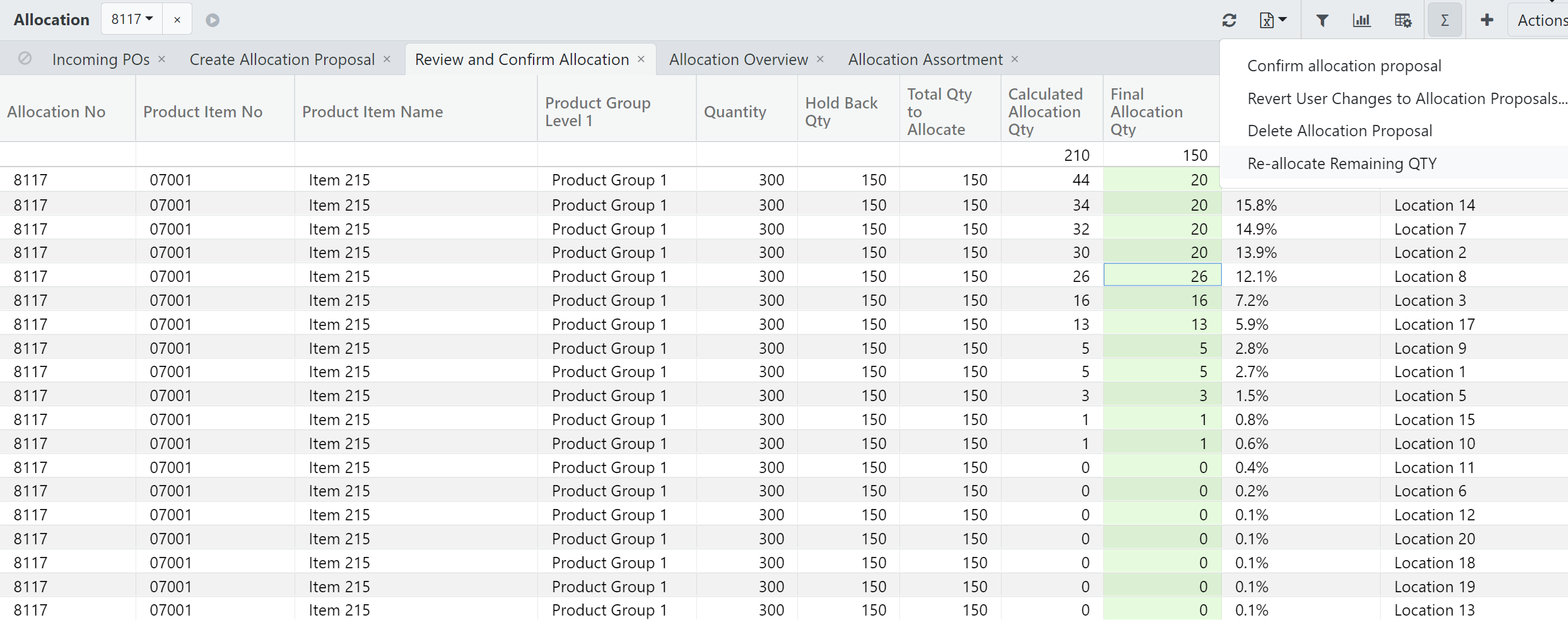1568x620 pixels.
Task: Close the Allocation Assortment tab
Action: tap(1015, 59)
